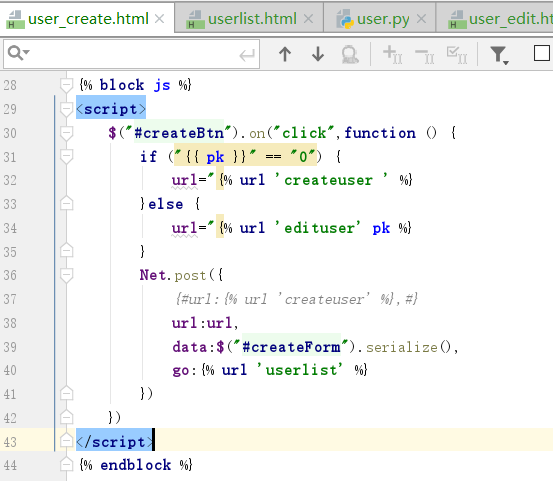Close the user_create.html tab

(160, 19)
